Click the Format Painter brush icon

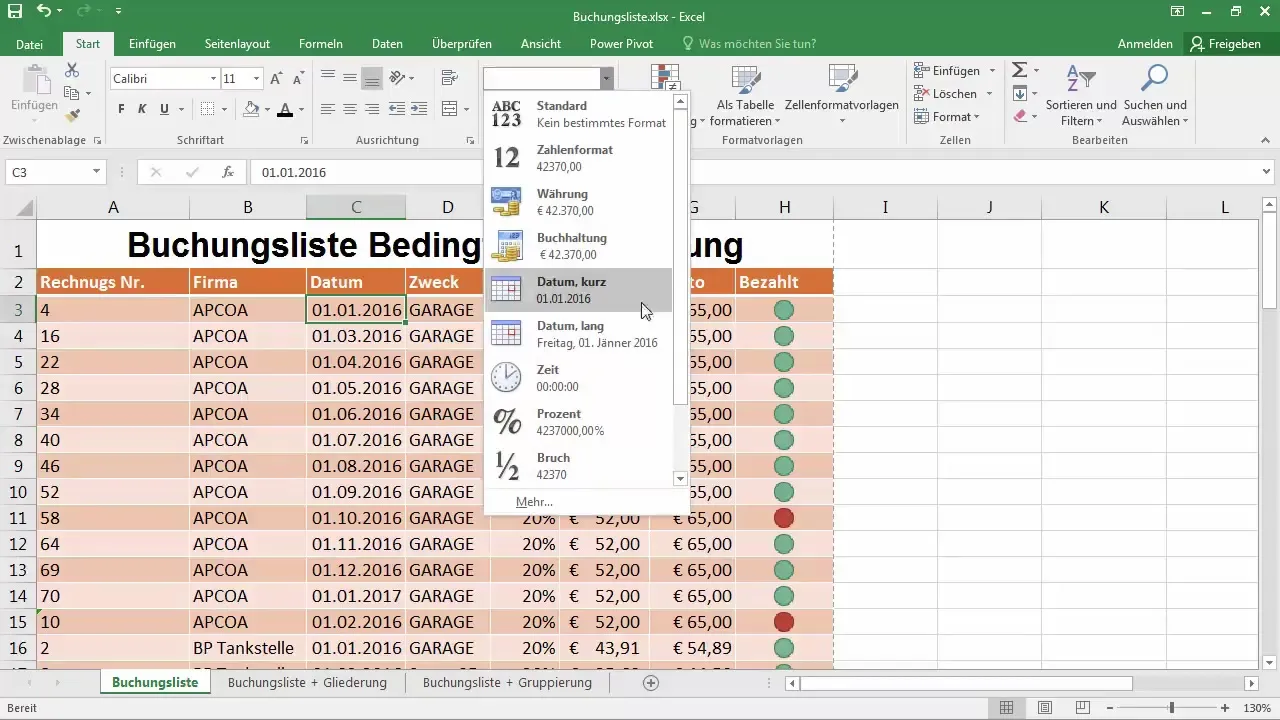71,117
